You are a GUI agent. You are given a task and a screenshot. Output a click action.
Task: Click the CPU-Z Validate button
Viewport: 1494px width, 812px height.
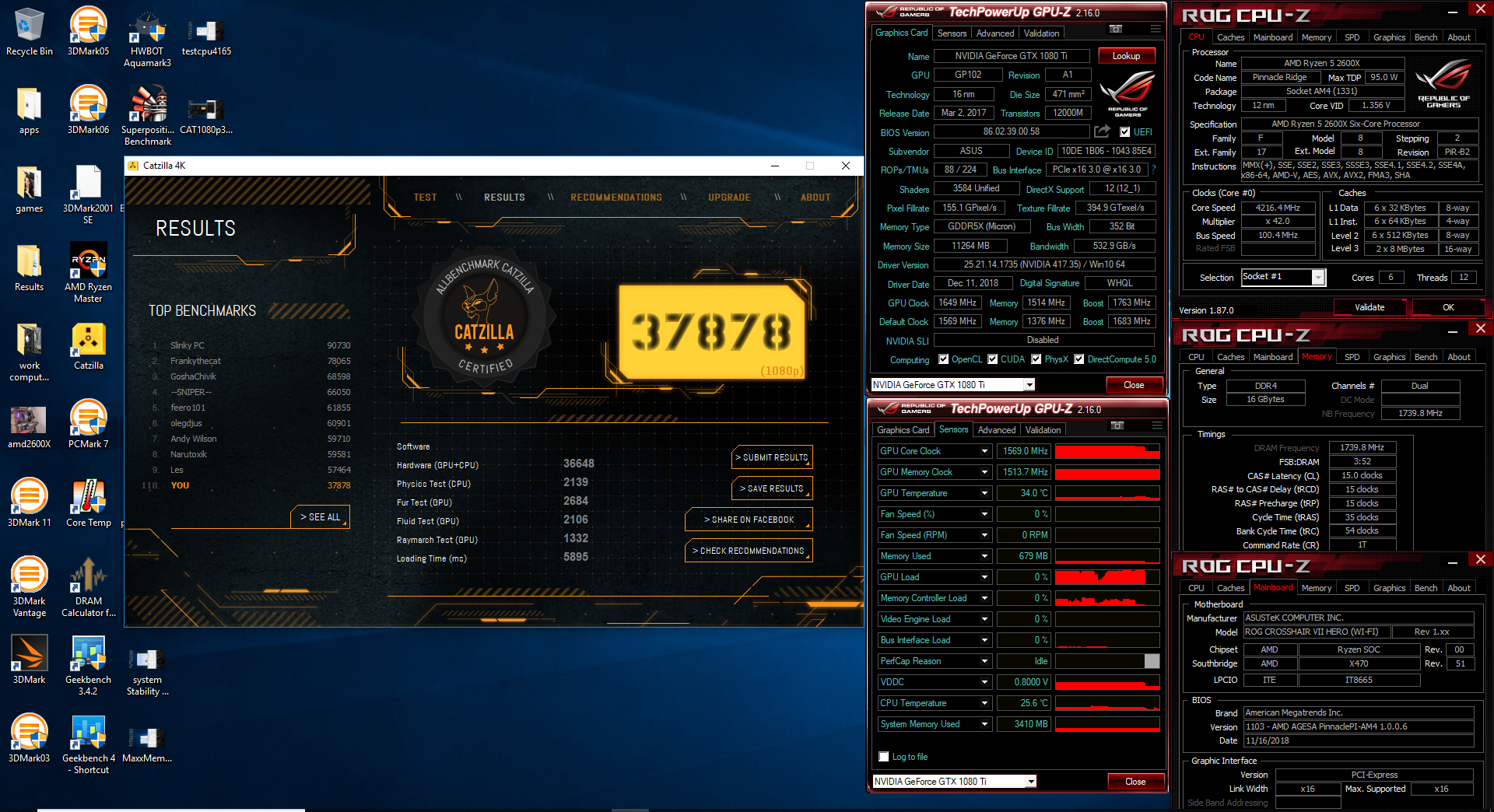point(1369,307)
